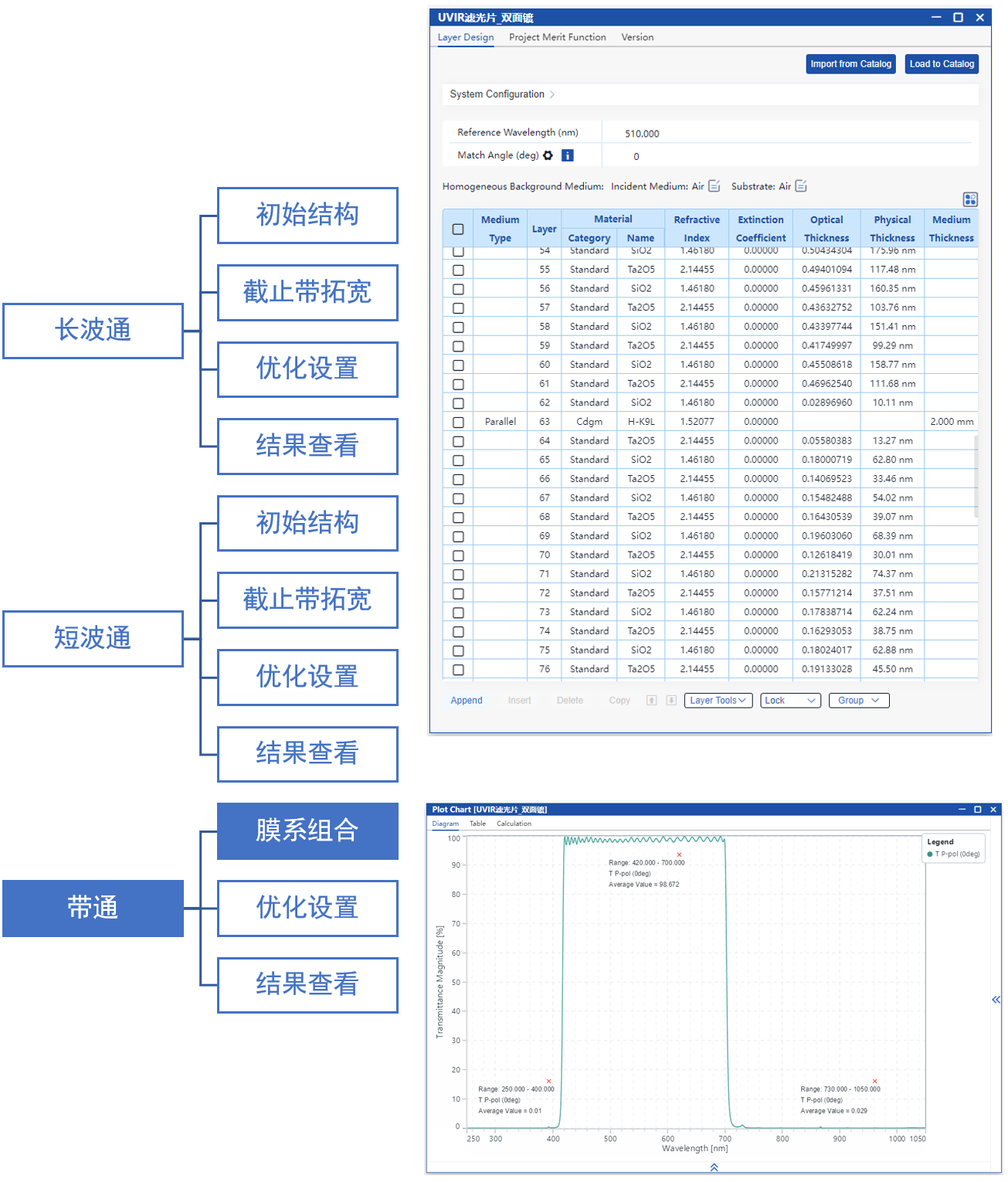The height and width of the screenshot is (1182, 1008).
Task: Move layer up with arrow icon
Action: click(651, 701)
